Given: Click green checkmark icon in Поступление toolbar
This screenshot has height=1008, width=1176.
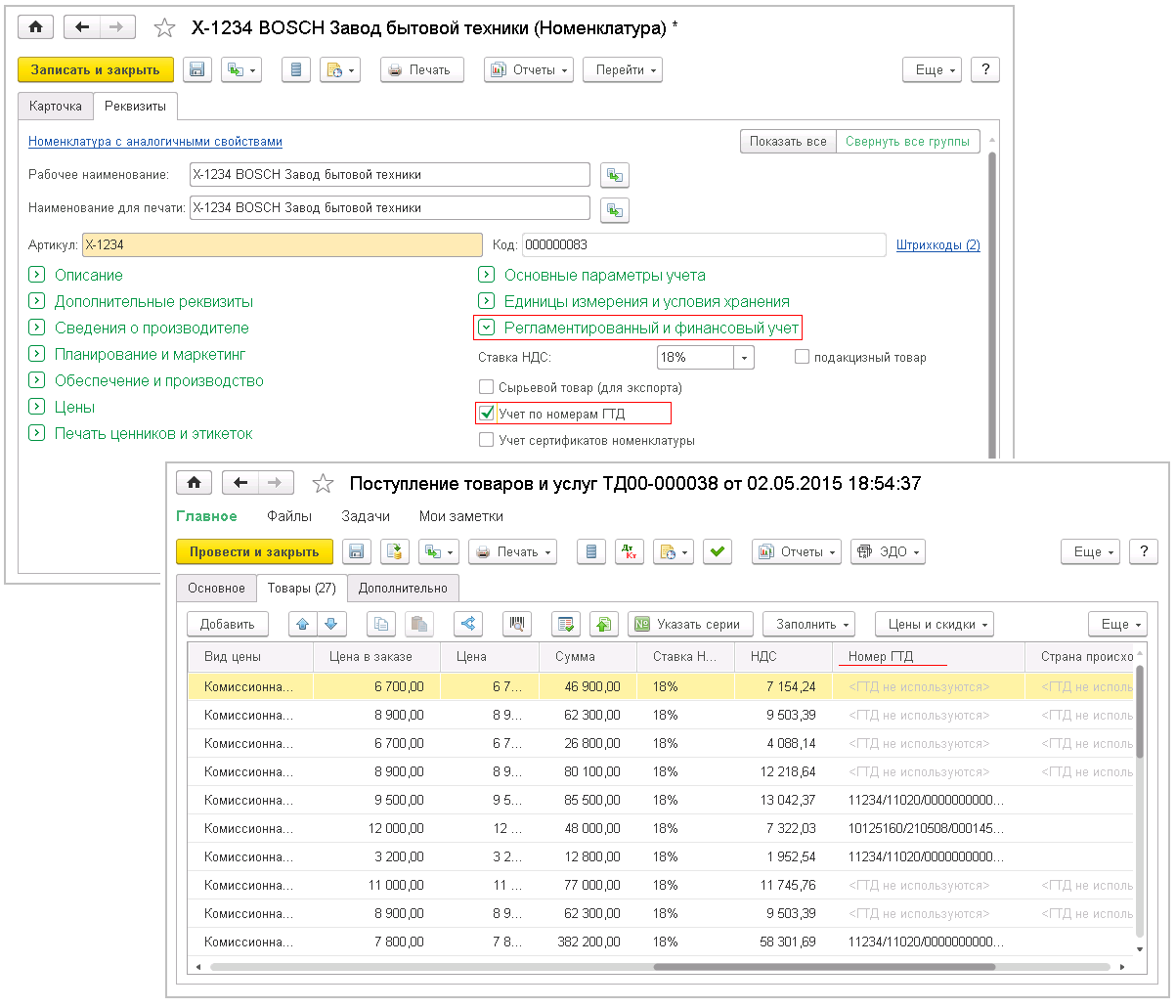Looking at the screenshot, I should coord(718,551).
